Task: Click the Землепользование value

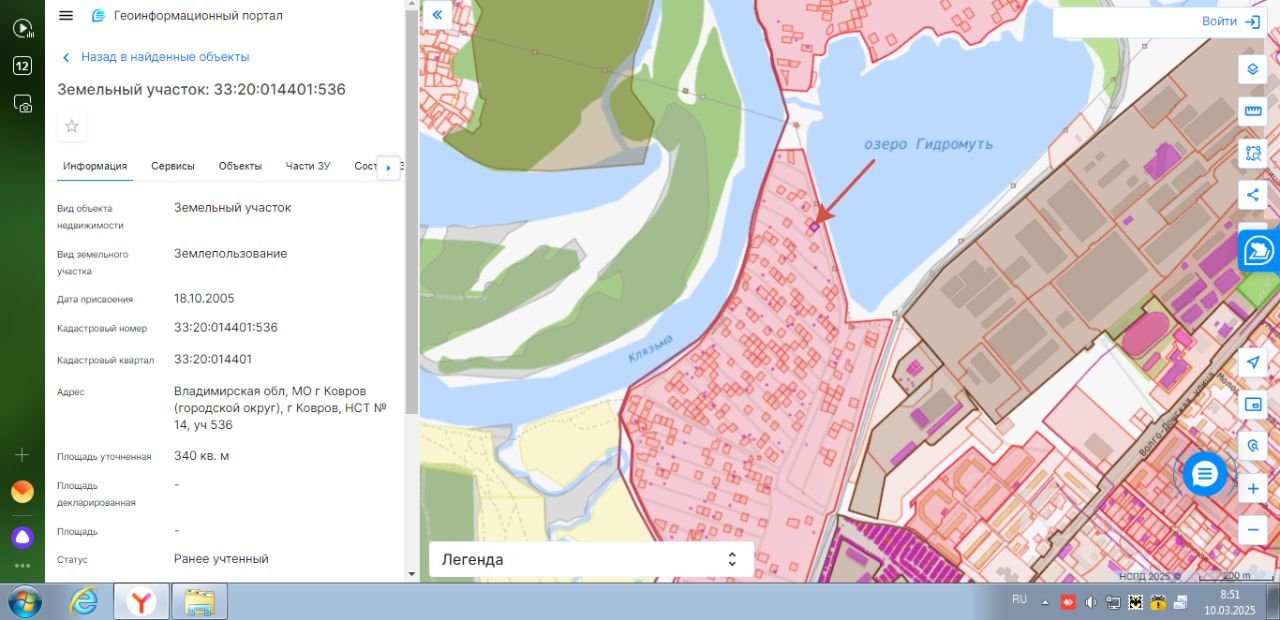Action: (230, 254)
